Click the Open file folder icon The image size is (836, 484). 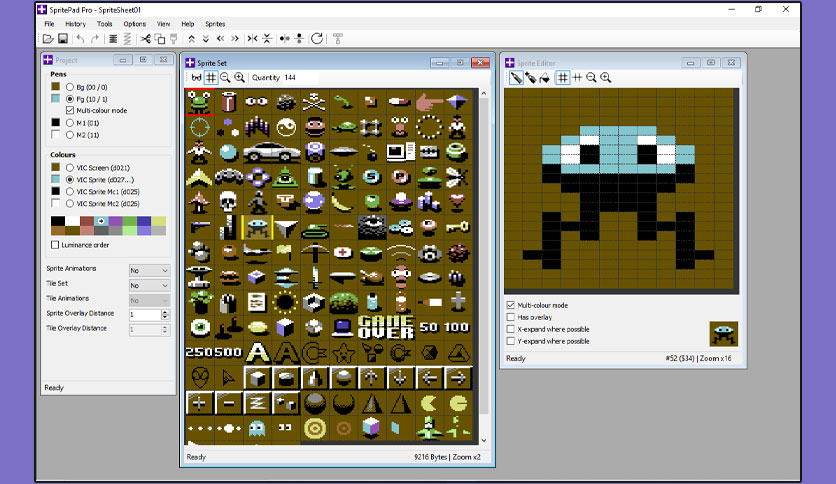(48, 38)
